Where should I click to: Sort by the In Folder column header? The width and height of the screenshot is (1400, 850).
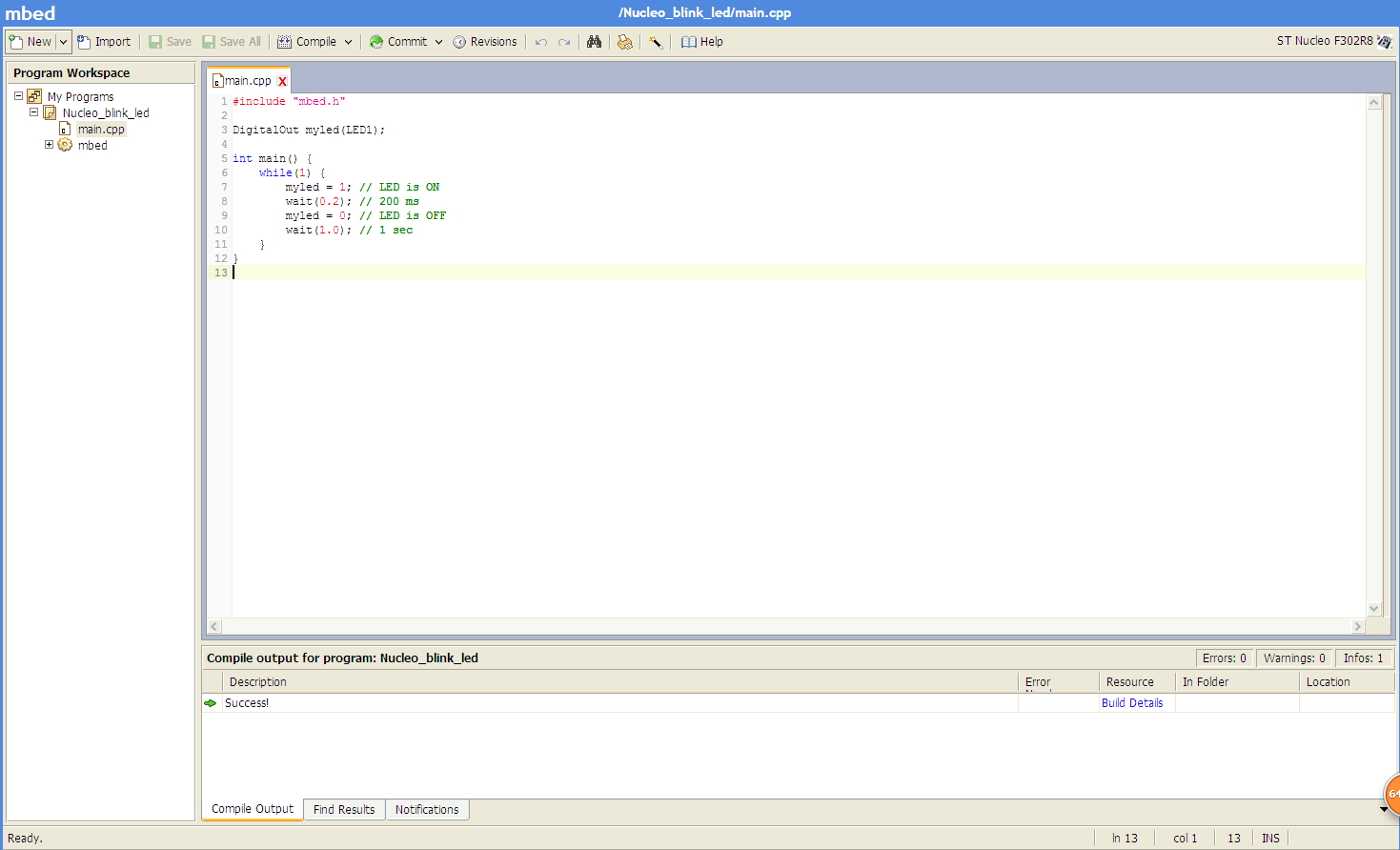point(1237,682)
